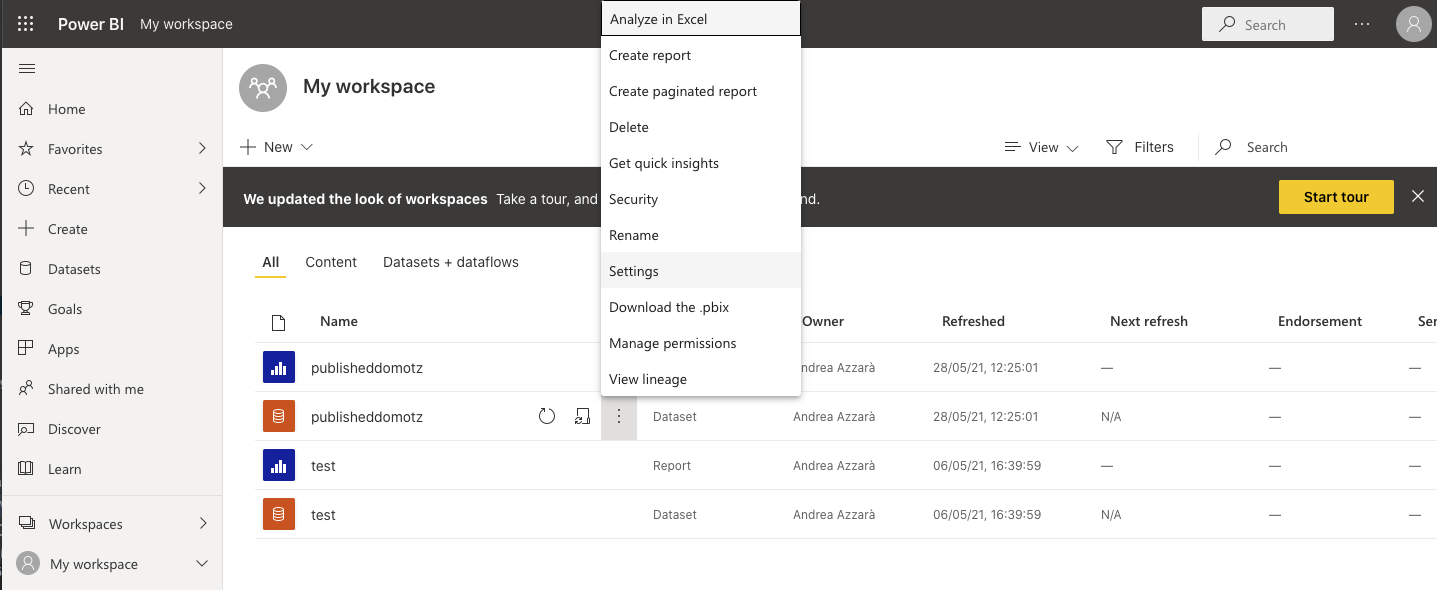Open Apps in the sidebar

click(x=111, y=349)
